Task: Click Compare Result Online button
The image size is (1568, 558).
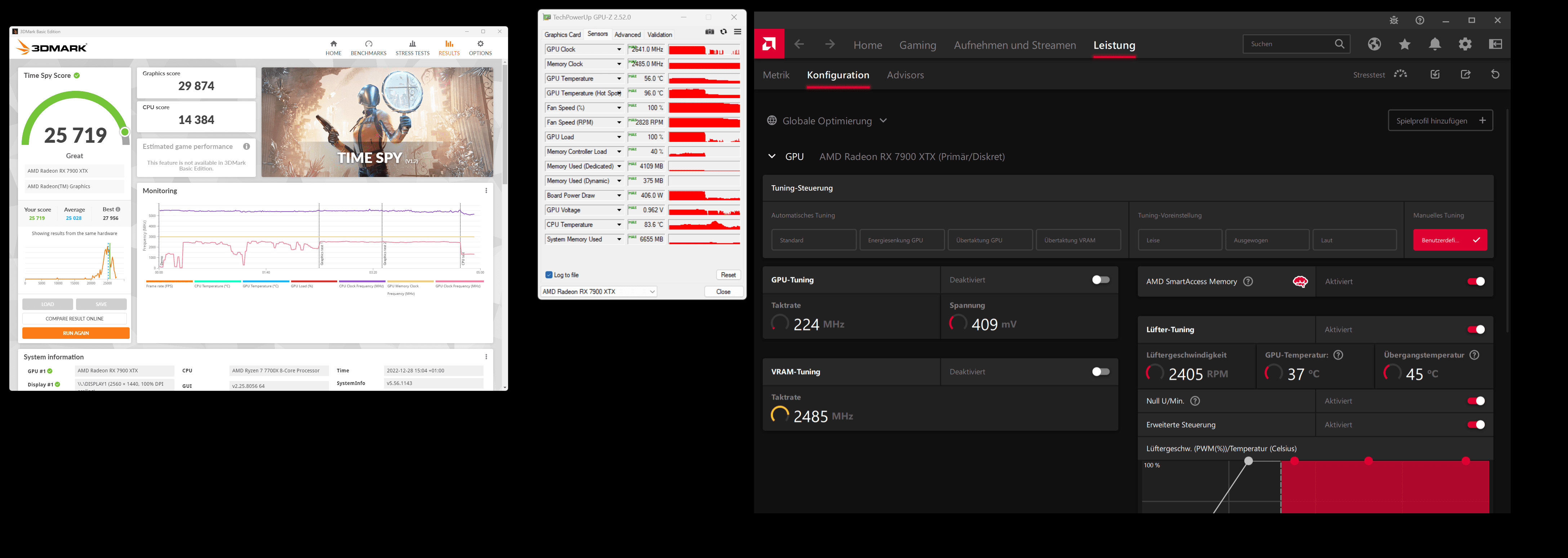Action: point(74,319)
